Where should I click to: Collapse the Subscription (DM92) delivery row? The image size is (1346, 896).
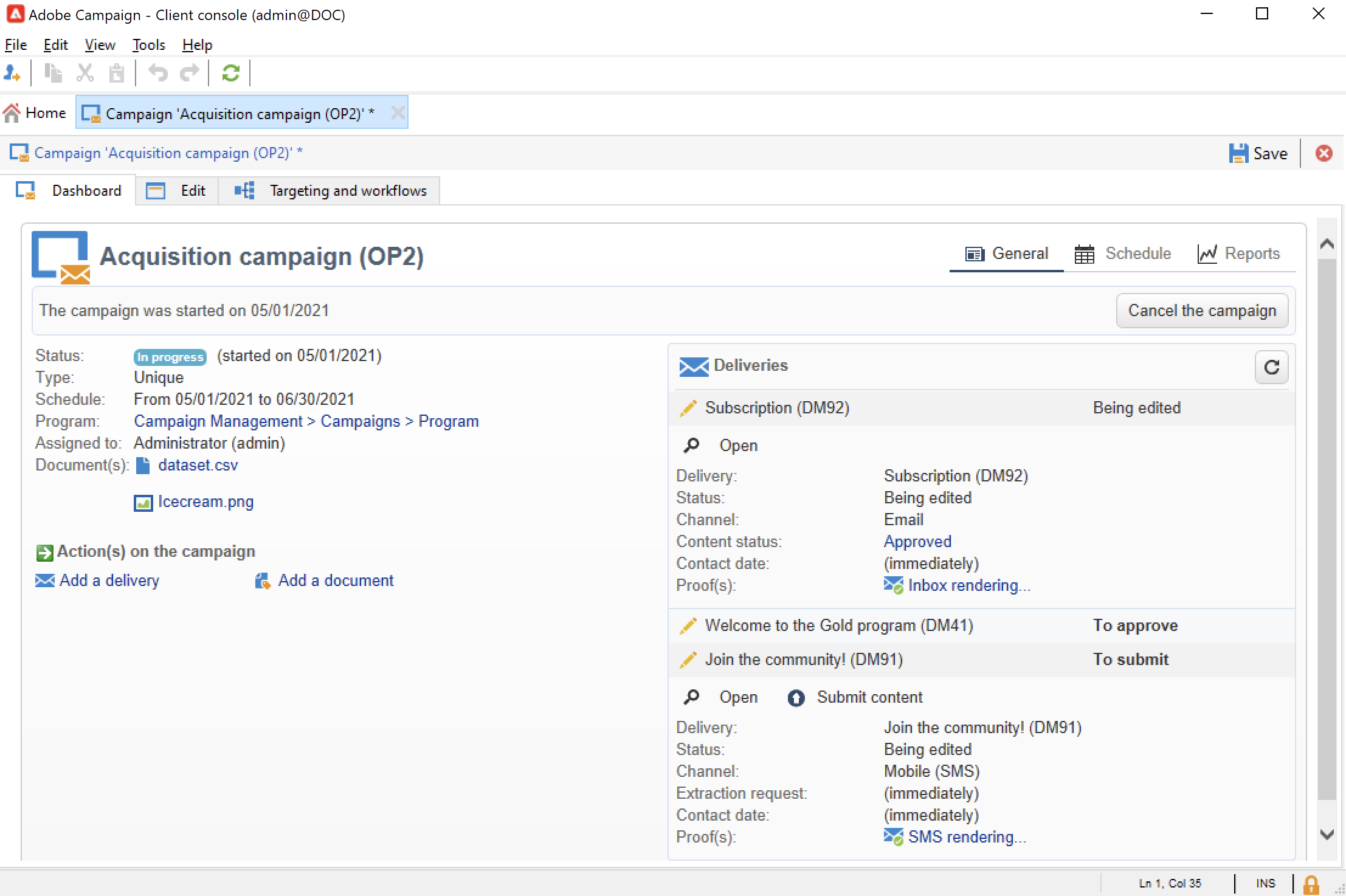(x=777, y=408)
